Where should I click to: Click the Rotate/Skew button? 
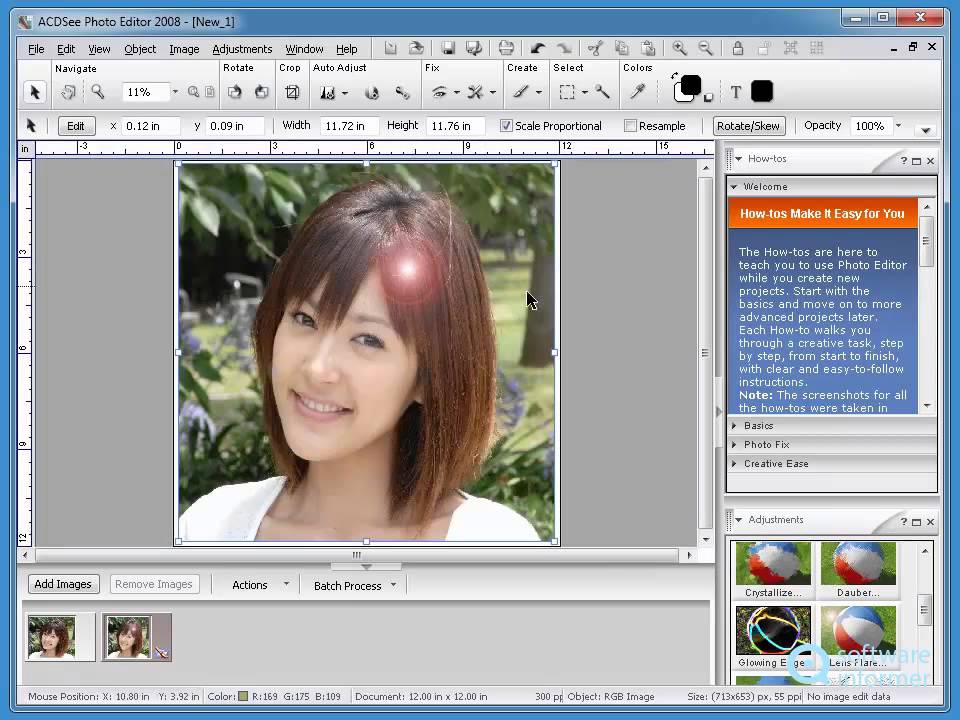(749, 126)
